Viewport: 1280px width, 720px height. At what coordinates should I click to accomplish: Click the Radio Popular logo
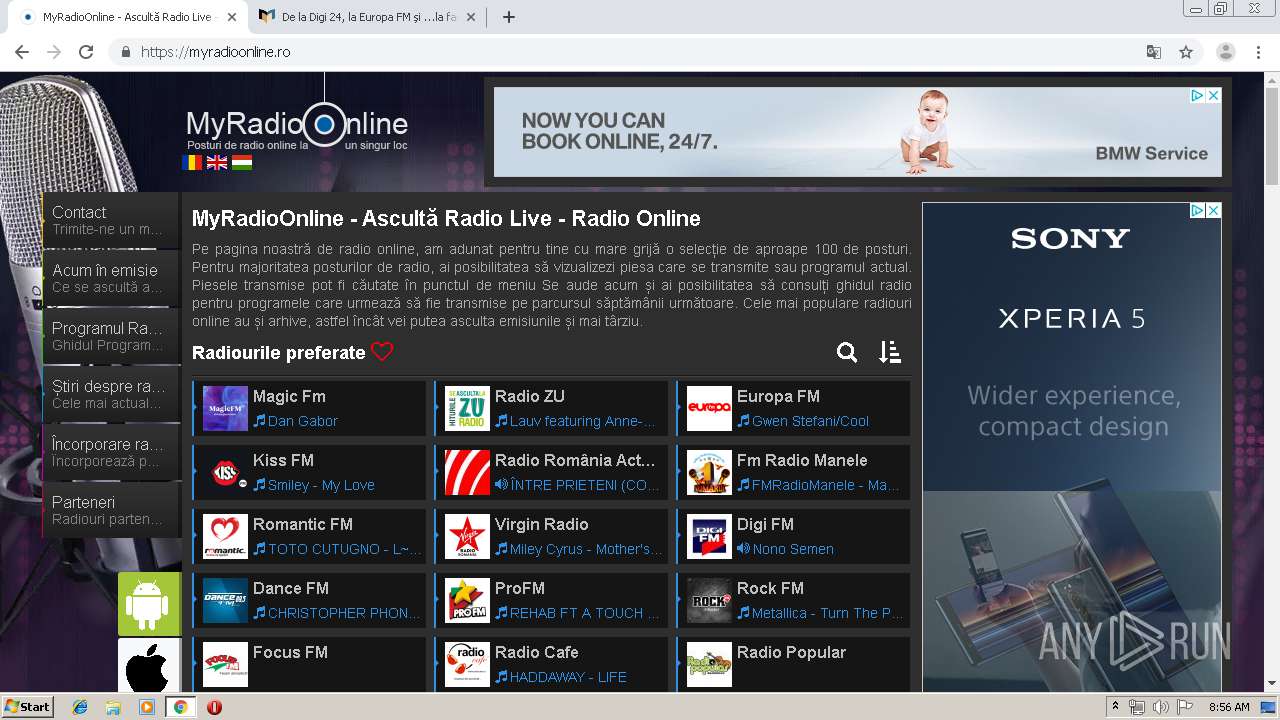click(709, 664)
